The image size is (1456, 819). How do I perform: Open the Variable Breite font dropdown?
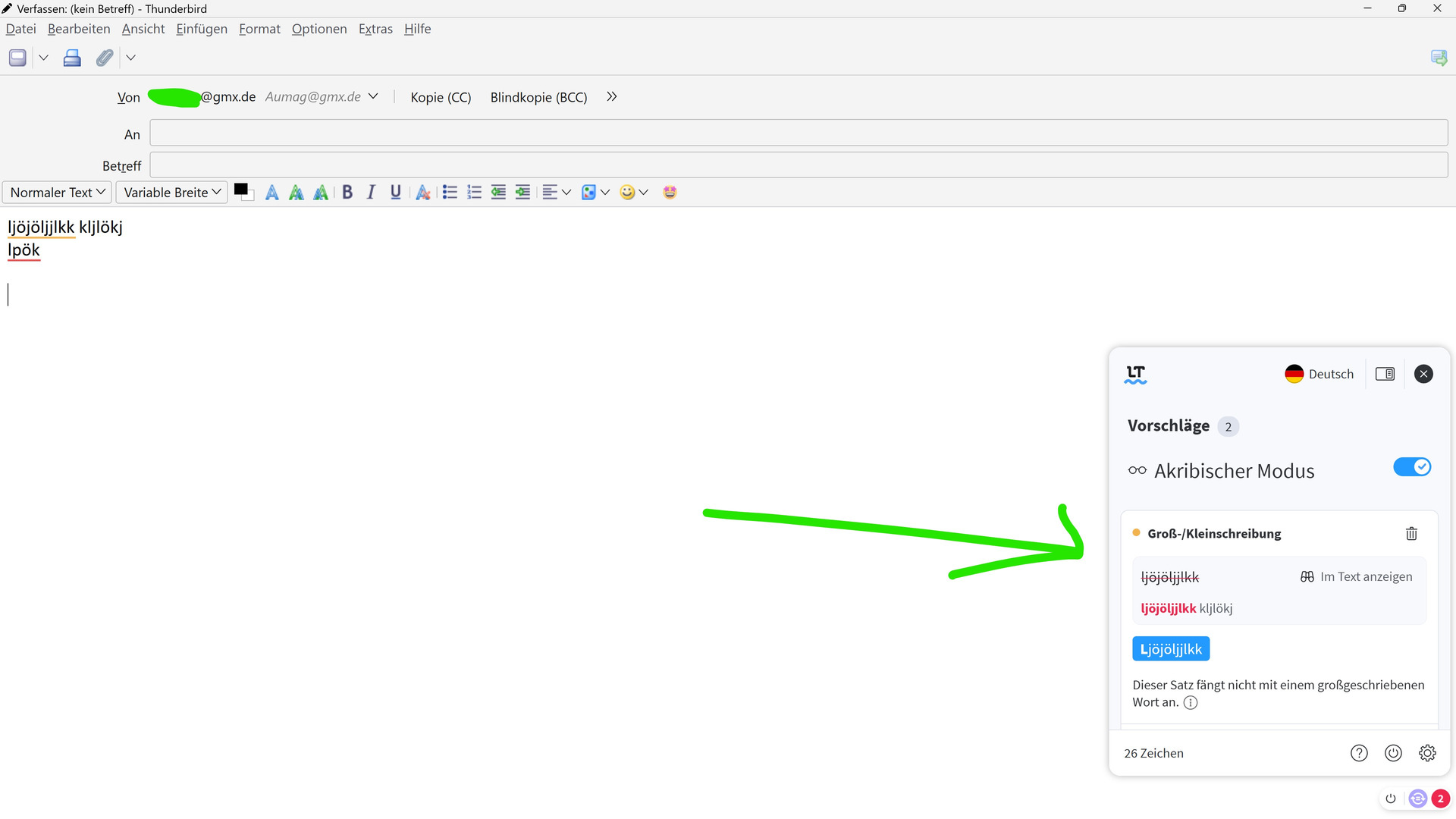coord(172,193)
